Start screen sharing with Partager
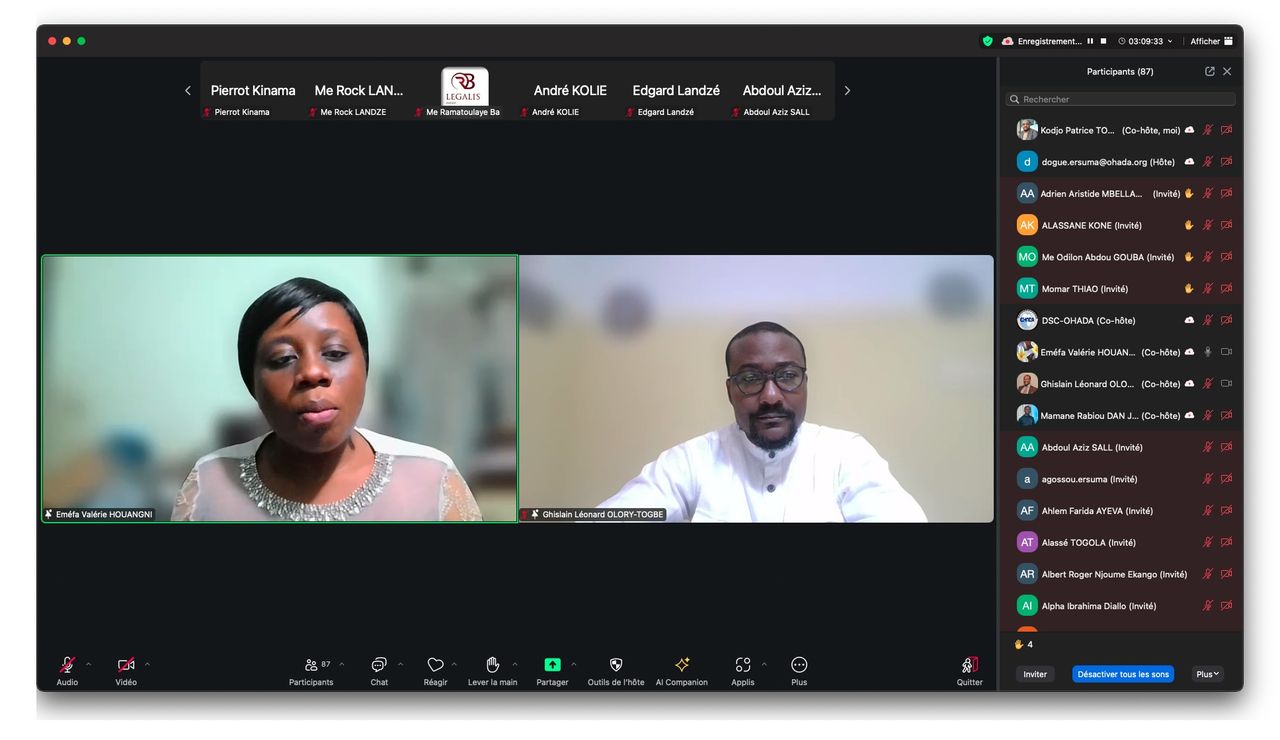 tap(552, 670)
